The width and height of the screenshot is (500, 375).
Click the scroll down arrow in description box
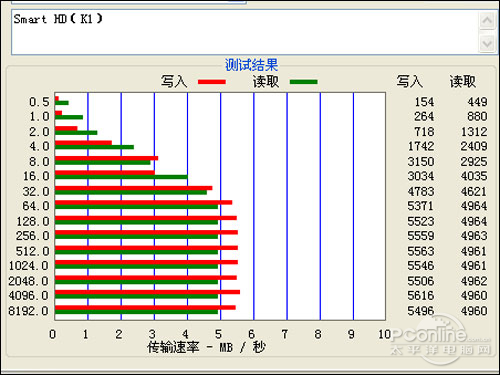487,43
